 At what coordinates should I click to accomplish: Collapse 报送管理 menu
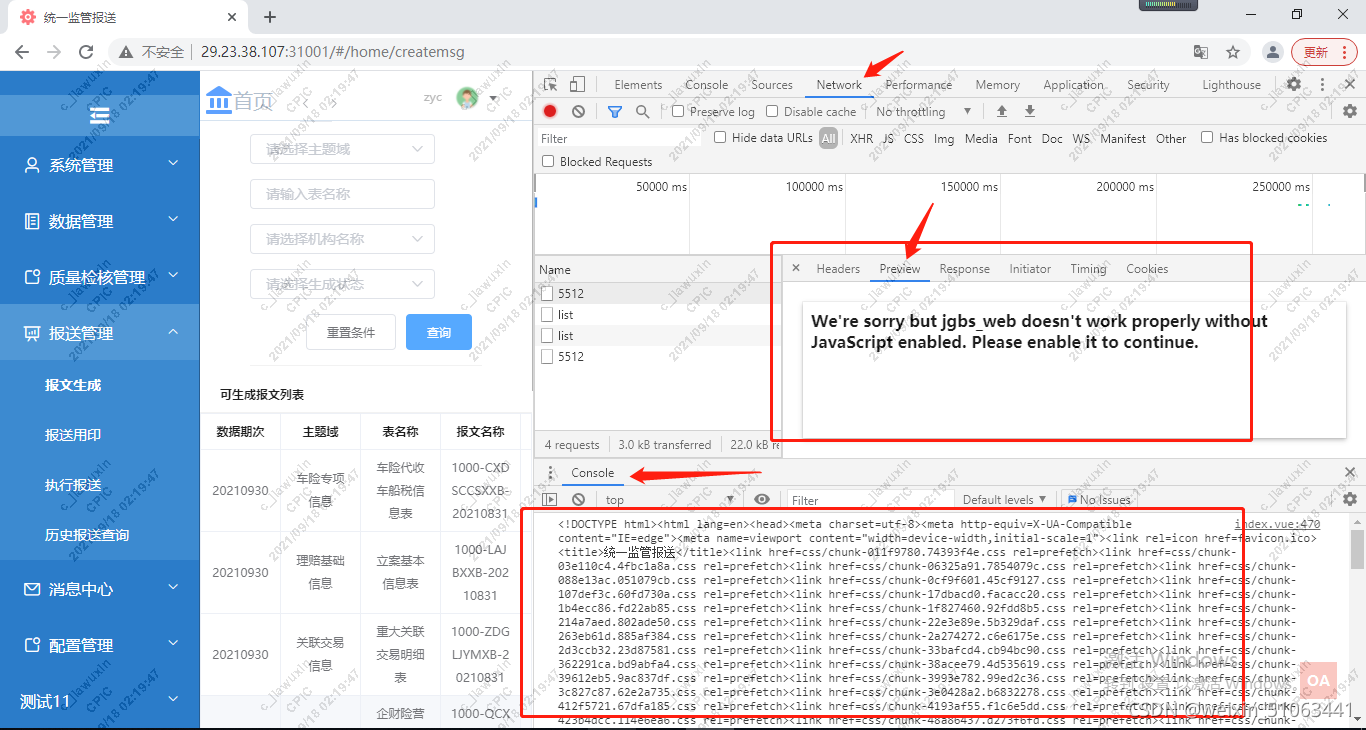point(100,333)
